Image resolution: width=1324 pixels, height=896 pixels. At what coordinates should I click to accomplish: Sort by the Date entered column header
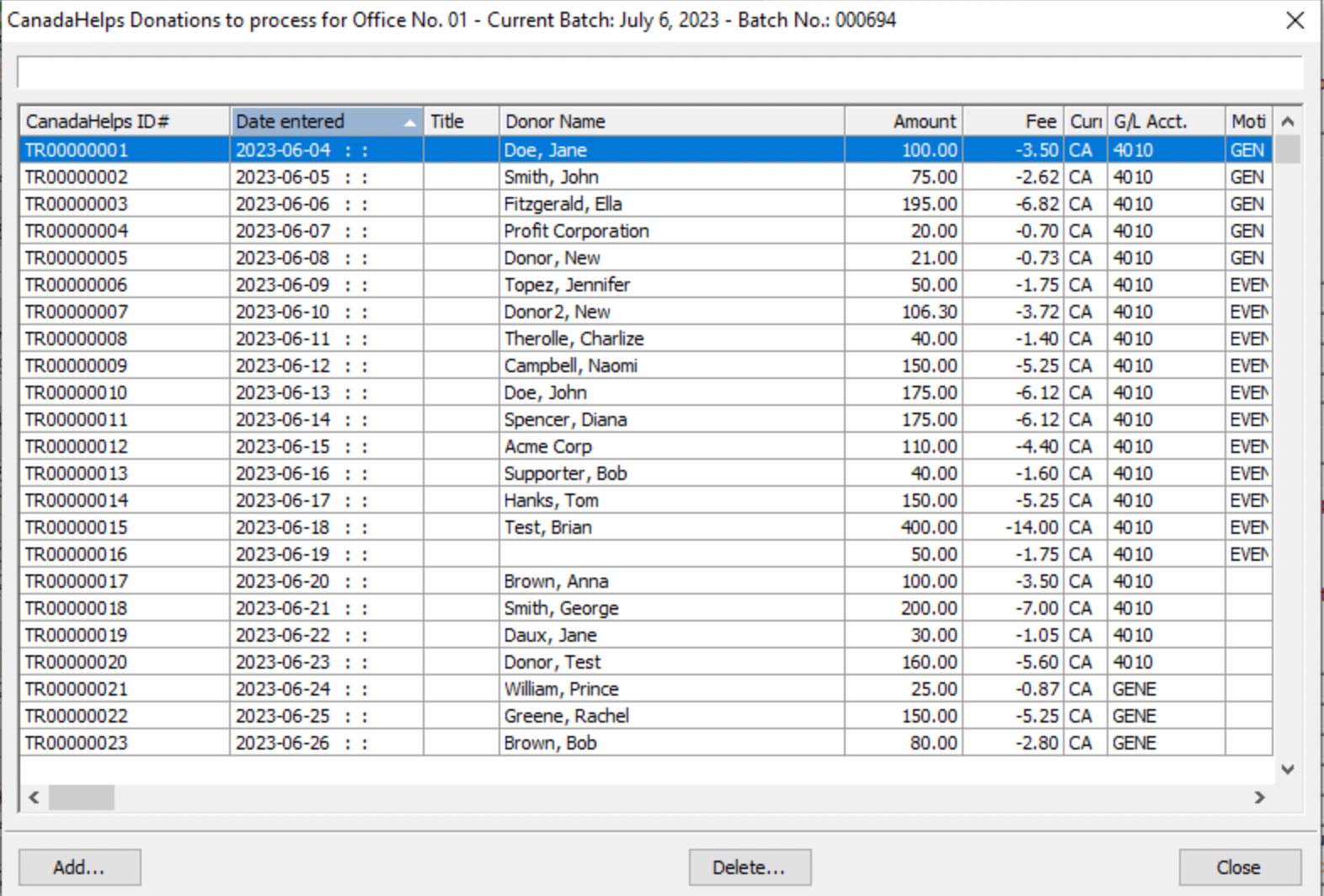pos(327,121)
